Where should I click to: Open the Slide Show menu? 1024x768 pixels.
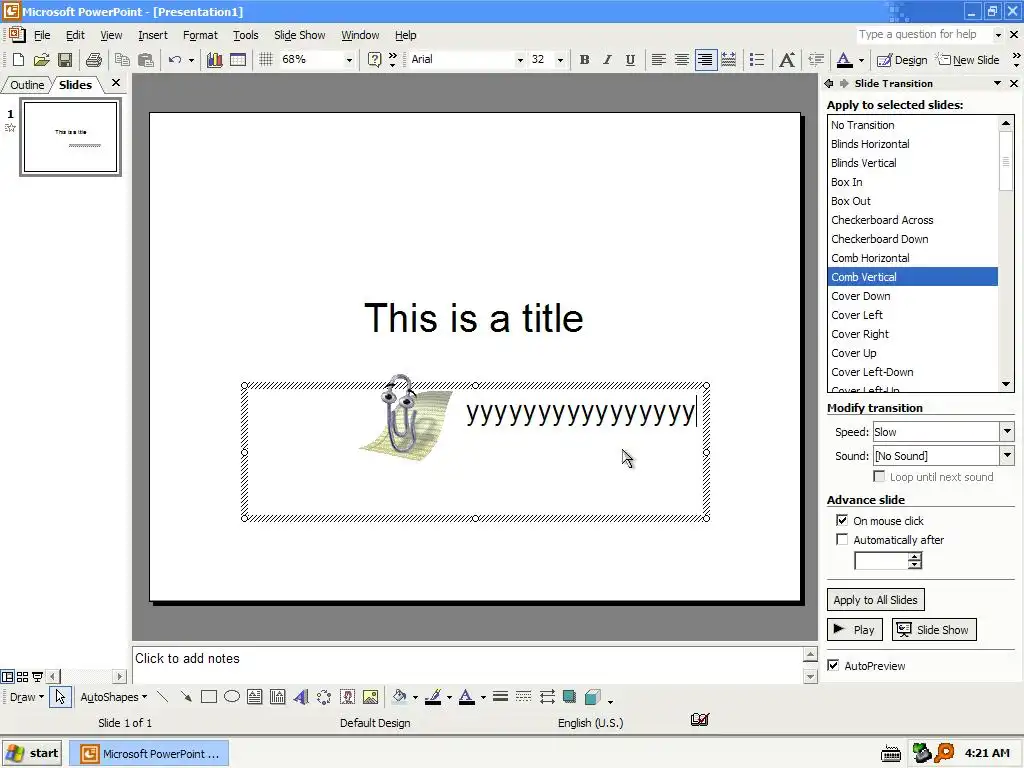click(x=299, y=35)
